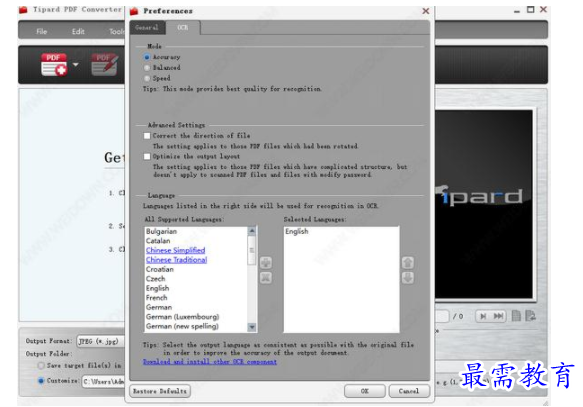The image size is (583, 407).
Task: Select Customize output folder radio button
Action: (x=41, y=381)
